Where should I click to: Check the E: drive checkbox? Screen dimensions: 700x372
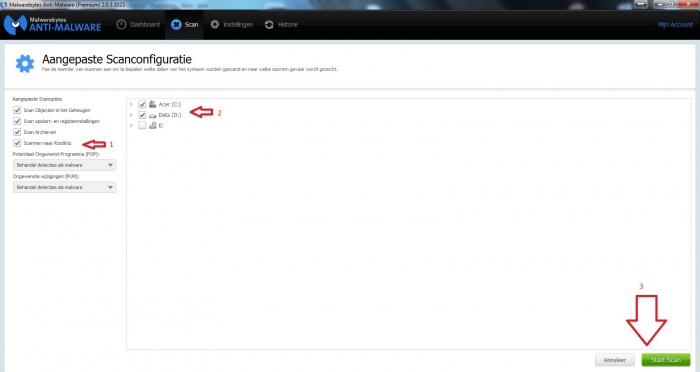(142, 125)
